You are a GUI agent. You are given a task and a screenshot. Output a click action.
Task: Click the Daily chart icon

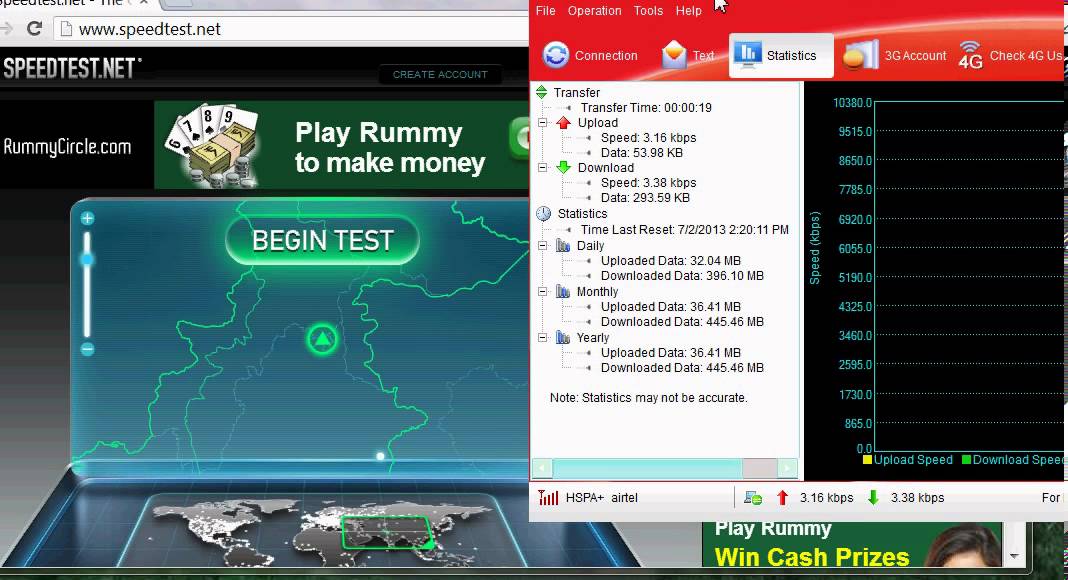click(563, 246)
